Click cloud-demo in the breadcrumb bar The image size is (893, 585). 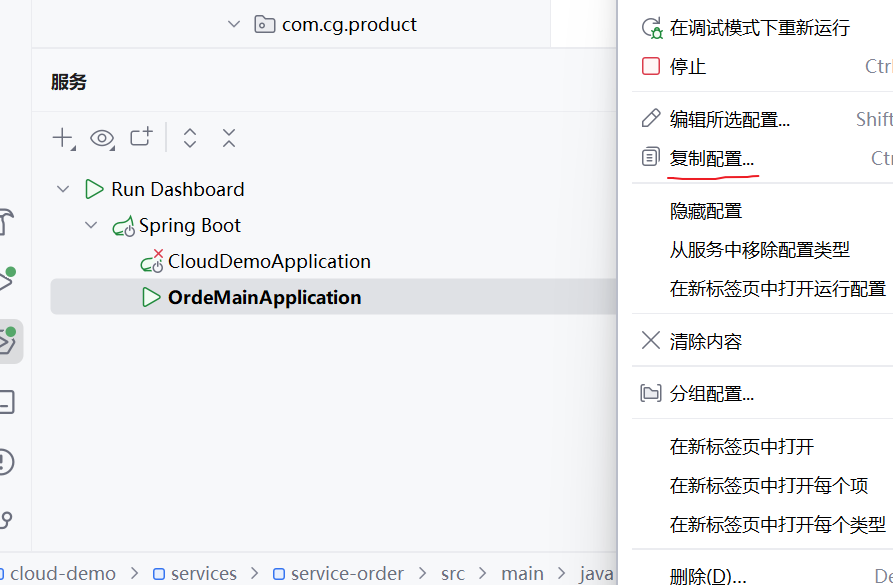[x=63, y=573]
